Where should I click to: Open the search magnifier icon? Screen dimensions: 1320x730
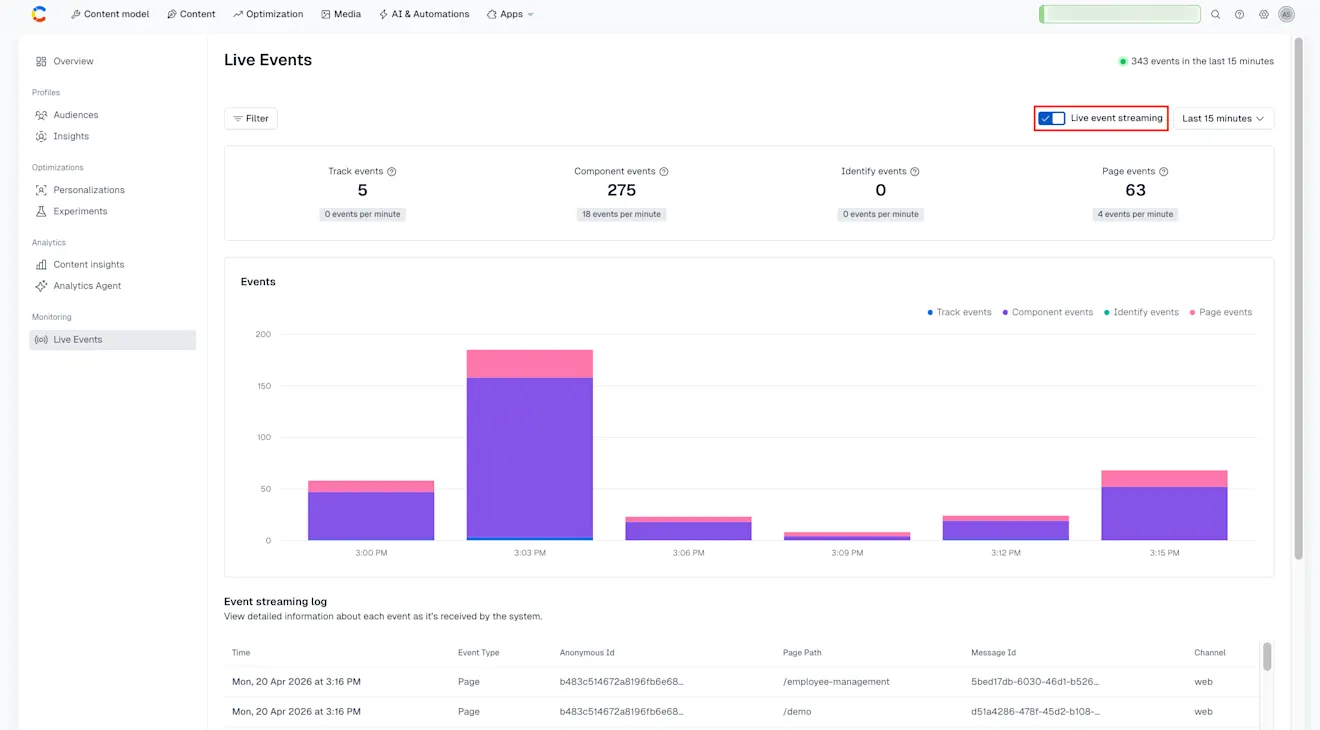point(1215,14)
